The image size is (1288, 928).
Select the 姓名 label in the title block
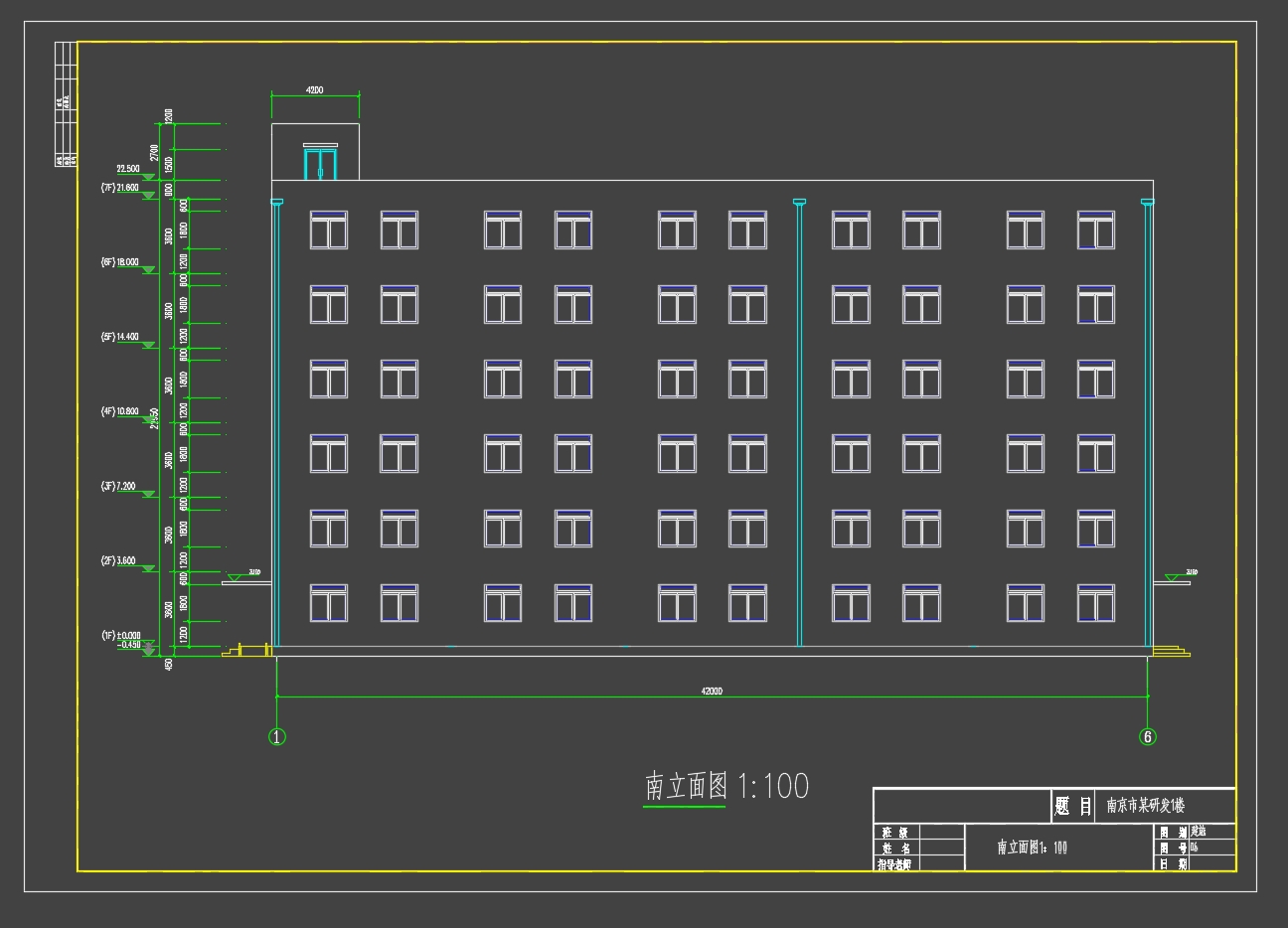[893, 849]
